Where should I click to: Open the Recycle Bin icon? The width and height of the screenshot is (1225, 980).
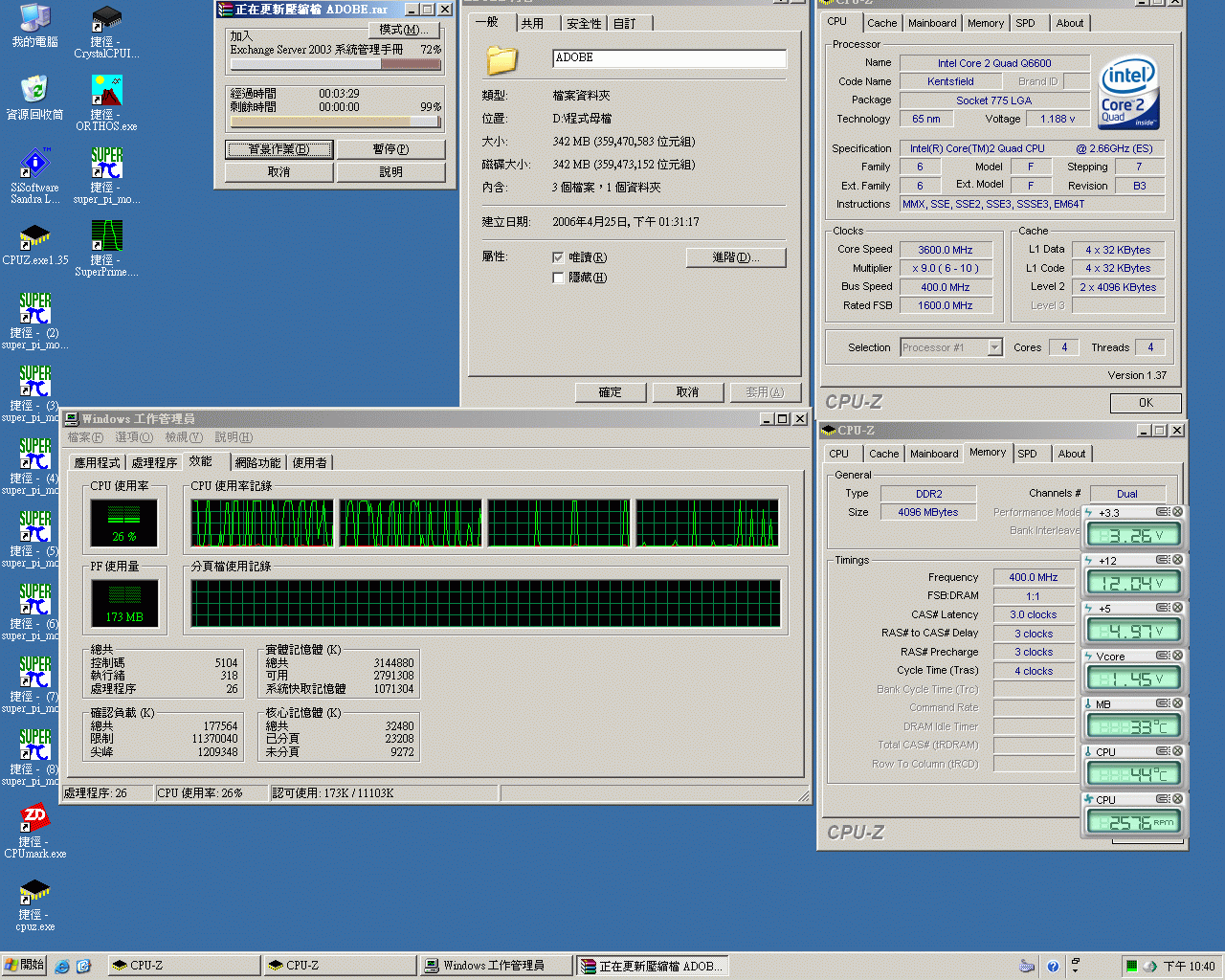(x=35, y=98)
